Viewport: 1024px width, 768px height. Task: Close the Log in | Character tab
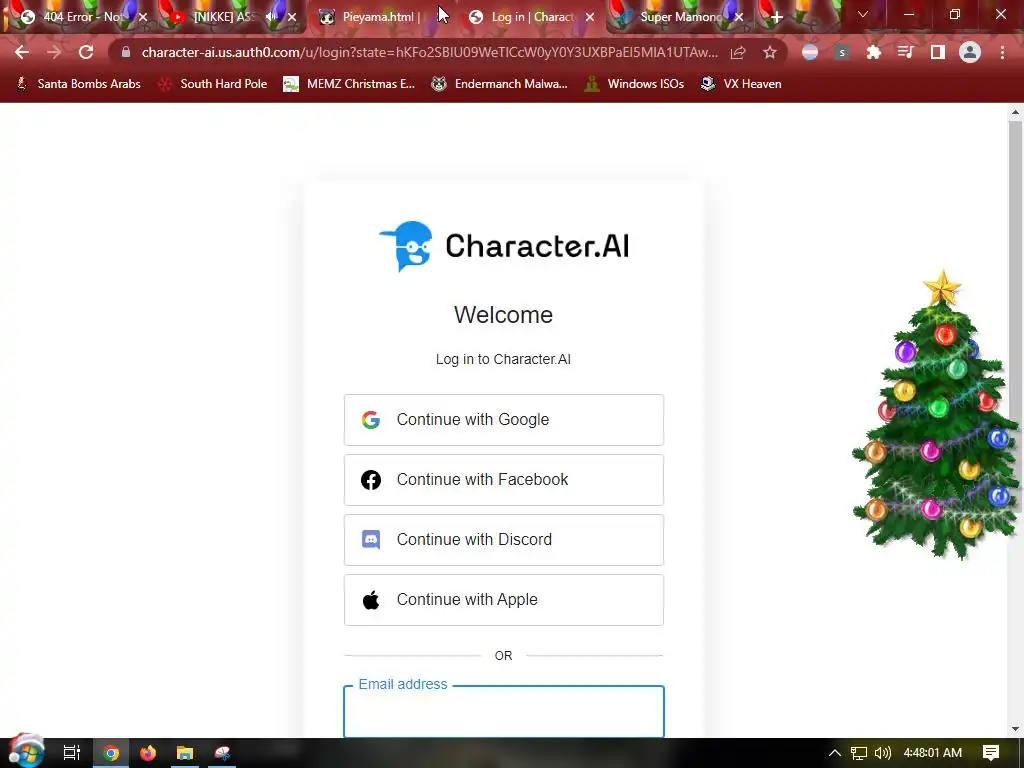point(590,17)
